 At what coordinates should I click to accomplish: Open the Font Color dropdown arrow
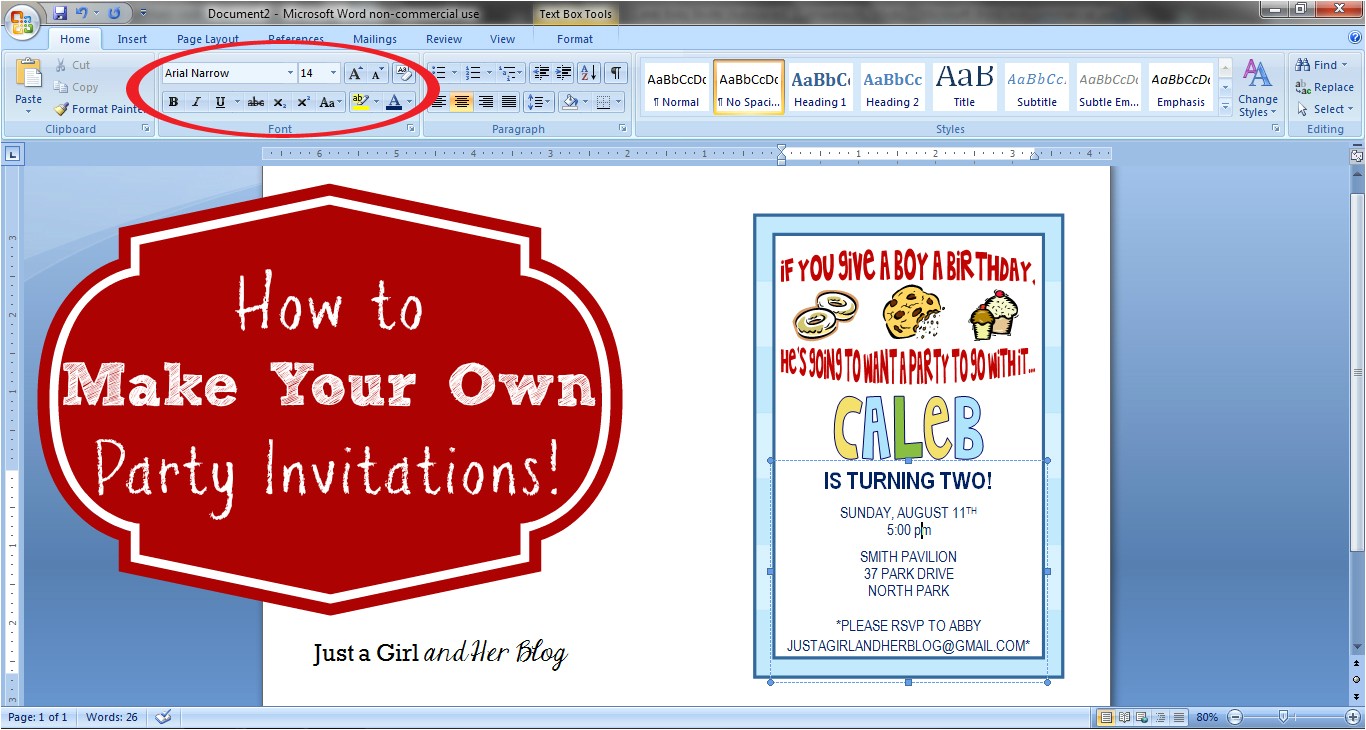[x=408, y=101]
